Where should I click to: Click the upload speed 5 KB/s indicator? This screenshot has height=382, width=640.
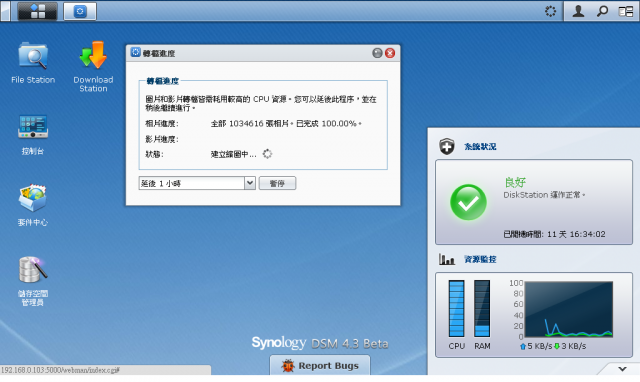[536, 346]
